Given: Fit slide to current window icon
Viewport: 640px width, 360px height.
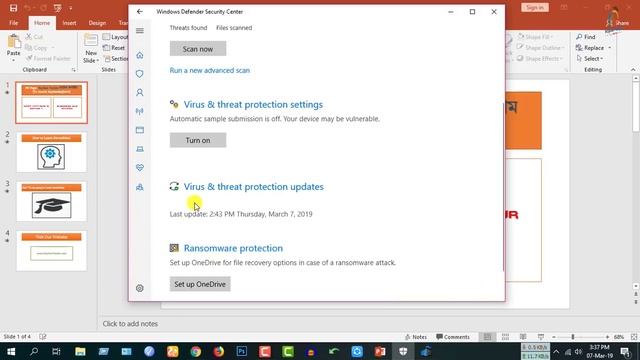Looking at the screenshot, I should (x=634, y=337).
